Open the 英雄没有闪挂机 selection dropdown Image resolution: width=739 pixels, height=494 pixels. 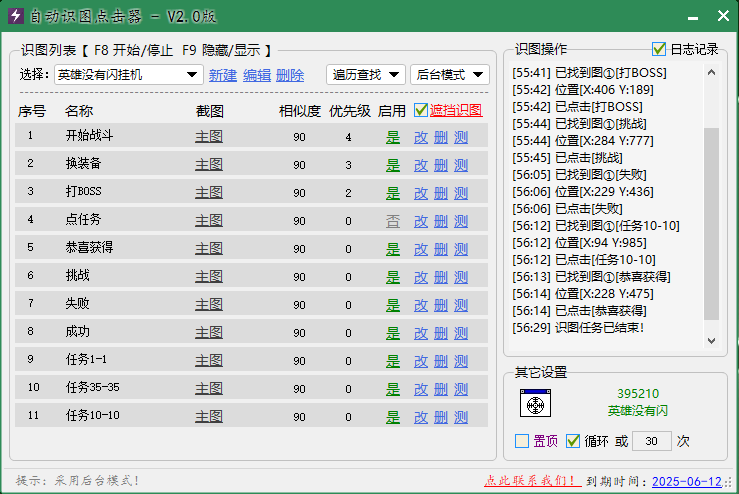coord(129,75)
